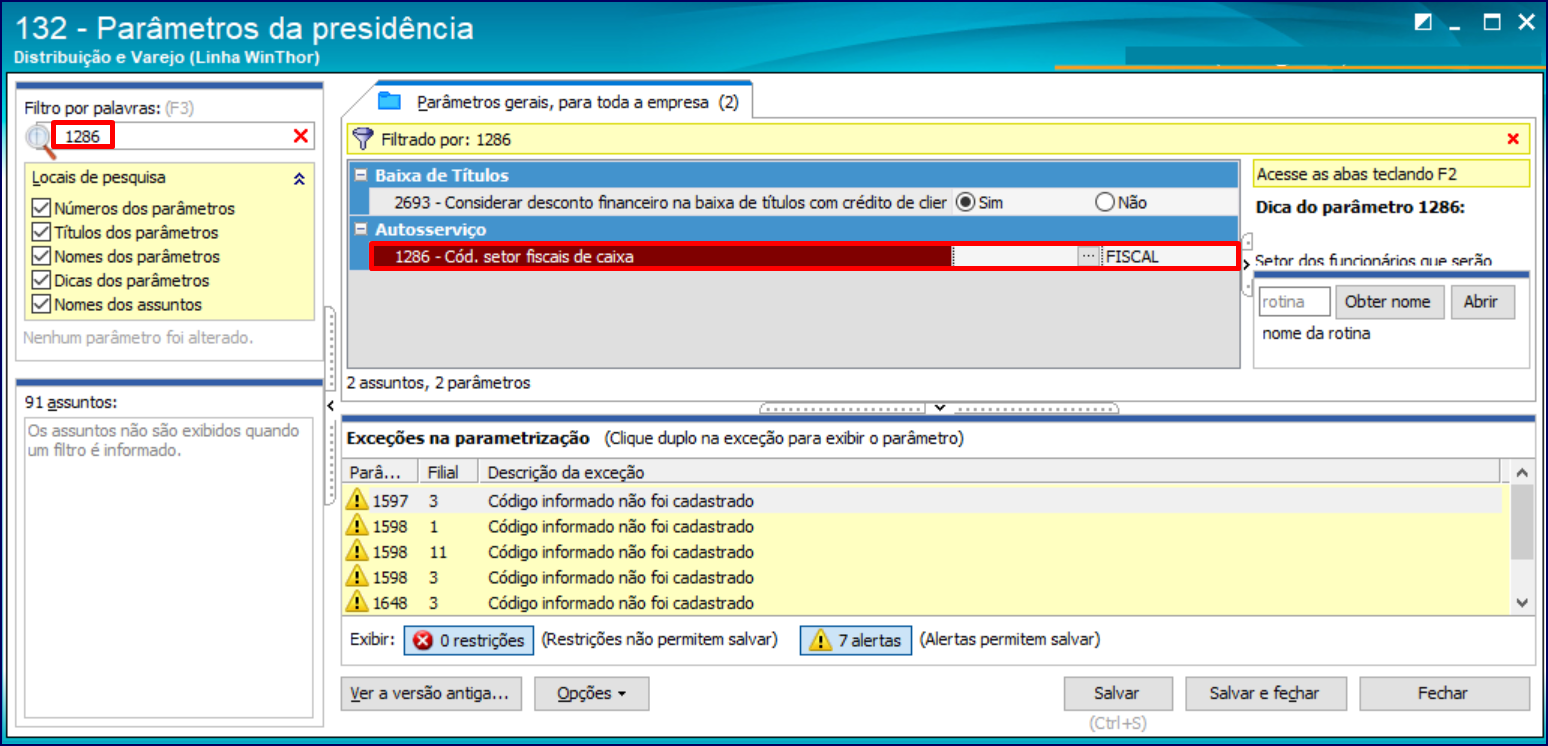Sort by 'Descrição da exceção' header
The width and height of the screenshot is (1548, 746).
990,472
